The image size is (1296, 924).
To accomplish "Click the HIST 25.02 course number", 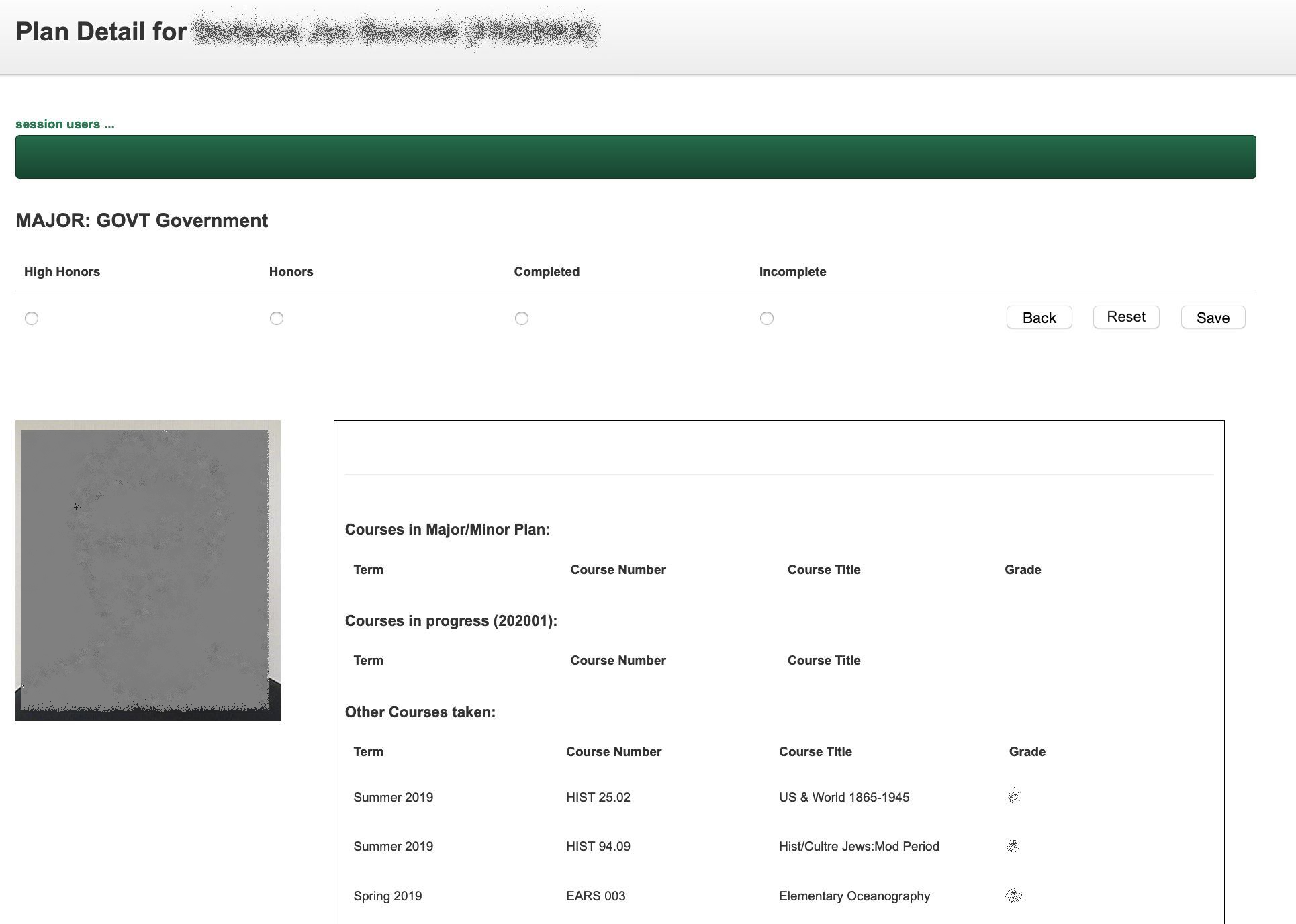I will pyautogui.click(x=598, y=798).
